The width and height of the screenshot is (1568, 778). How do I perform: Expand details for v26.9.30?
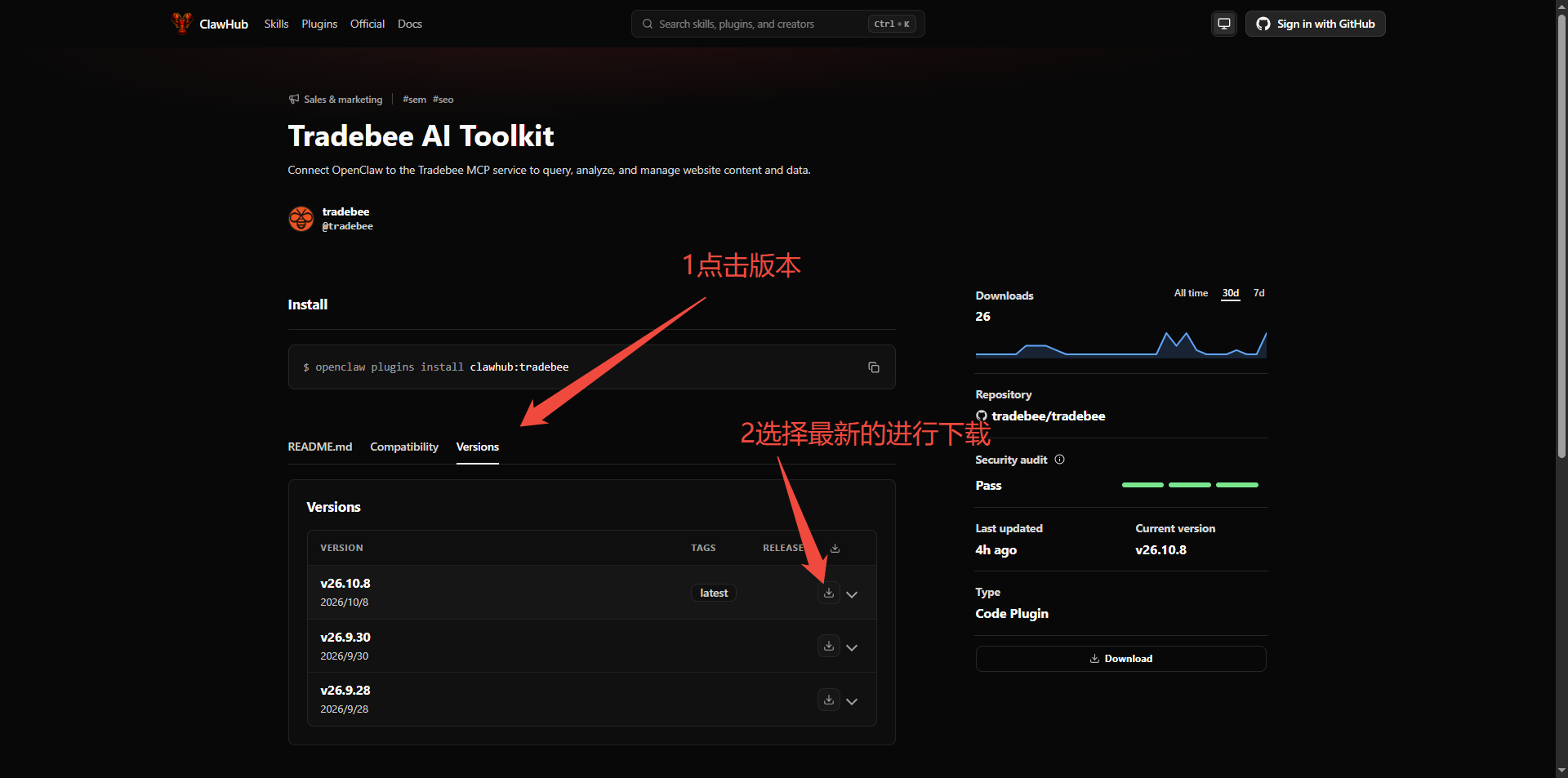(x=852, y=647)
